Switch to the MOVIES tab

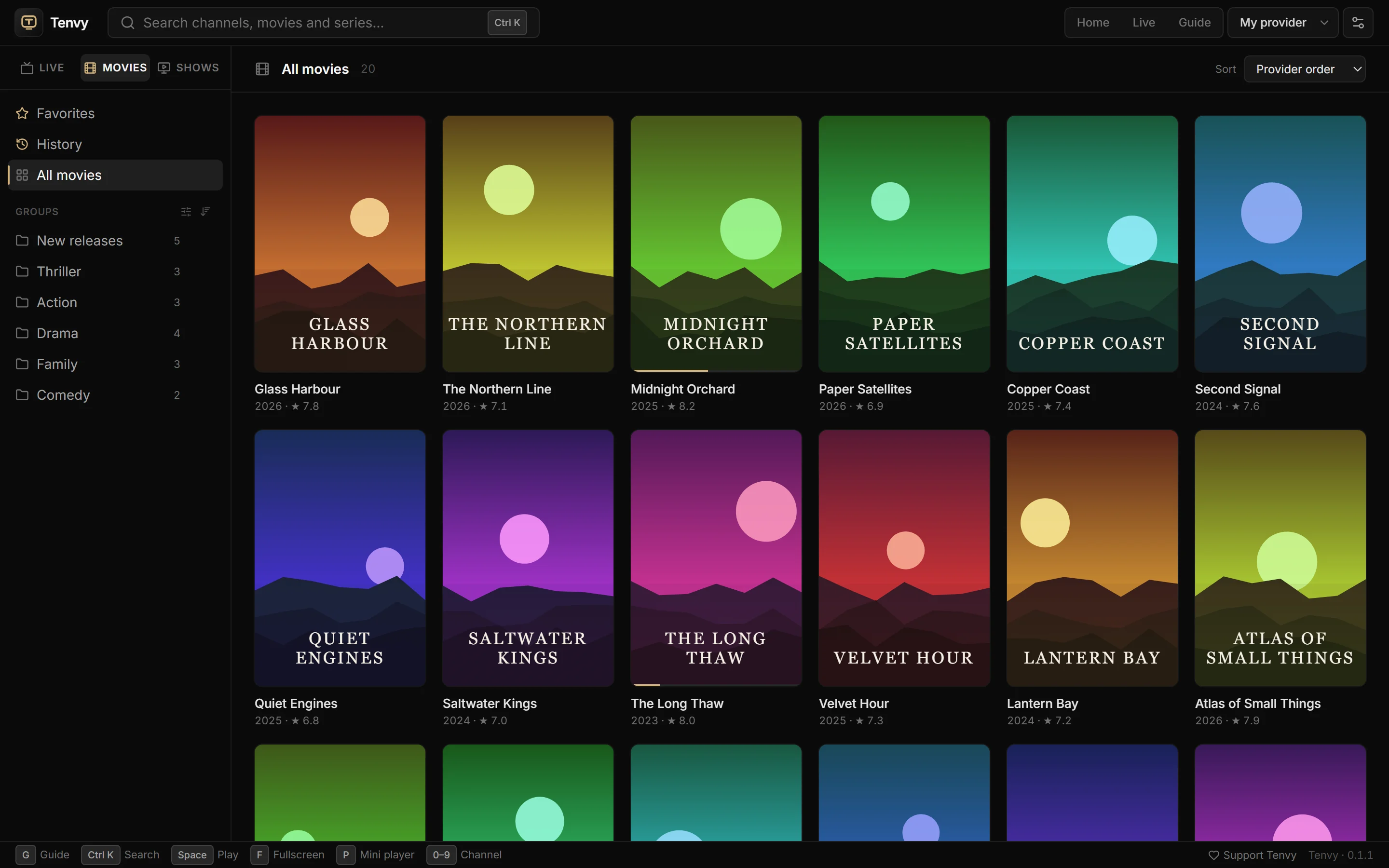[x=115, y=68]
